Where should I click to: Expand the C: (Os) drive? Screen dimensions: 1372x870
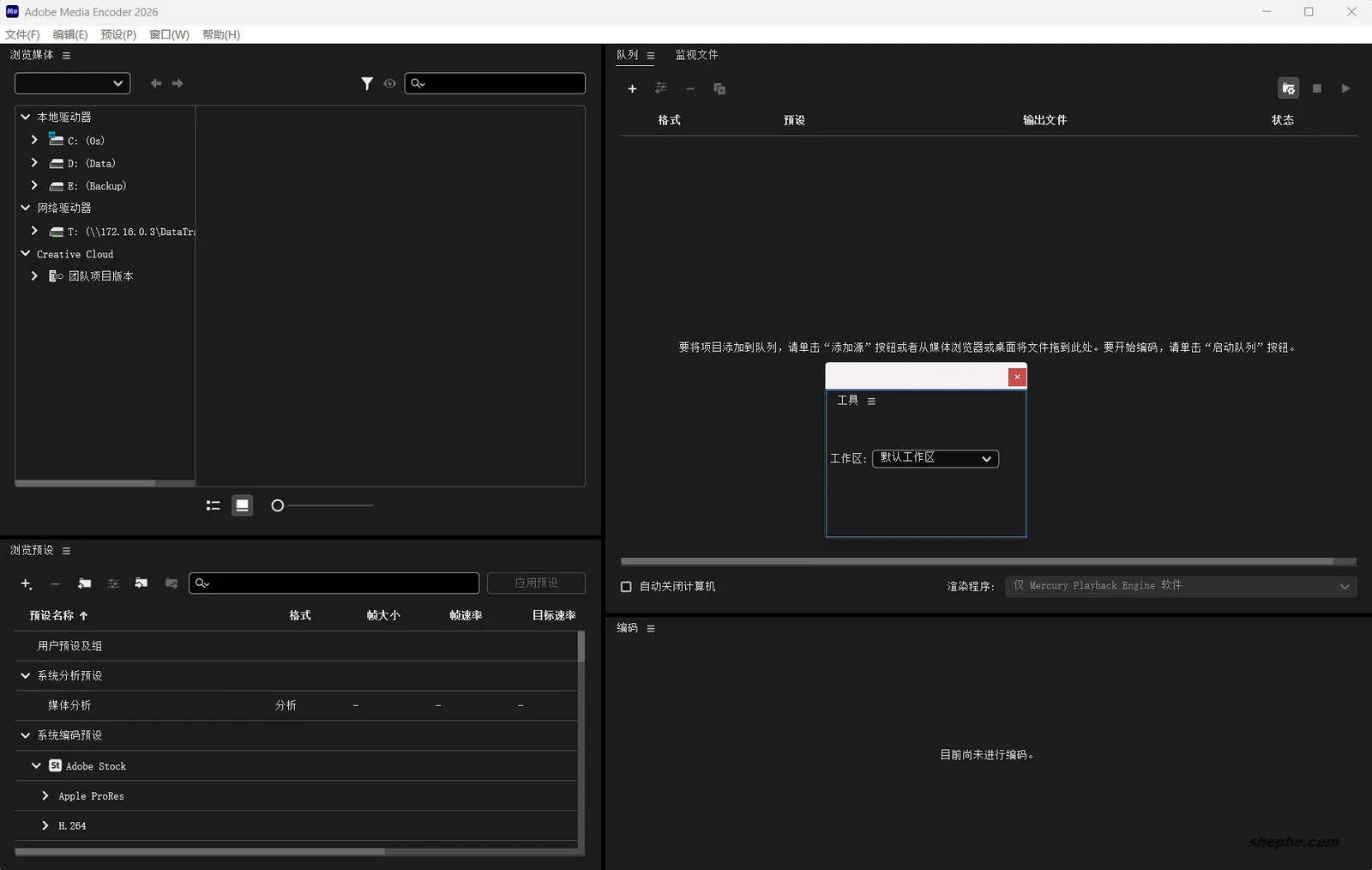34,140
